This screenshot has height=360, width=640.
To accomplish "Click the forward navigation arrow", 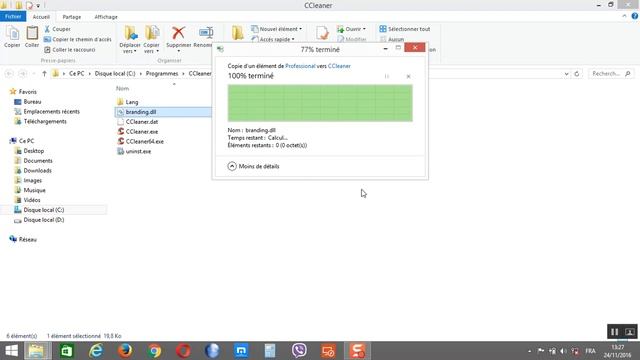I will pos(22,73).
